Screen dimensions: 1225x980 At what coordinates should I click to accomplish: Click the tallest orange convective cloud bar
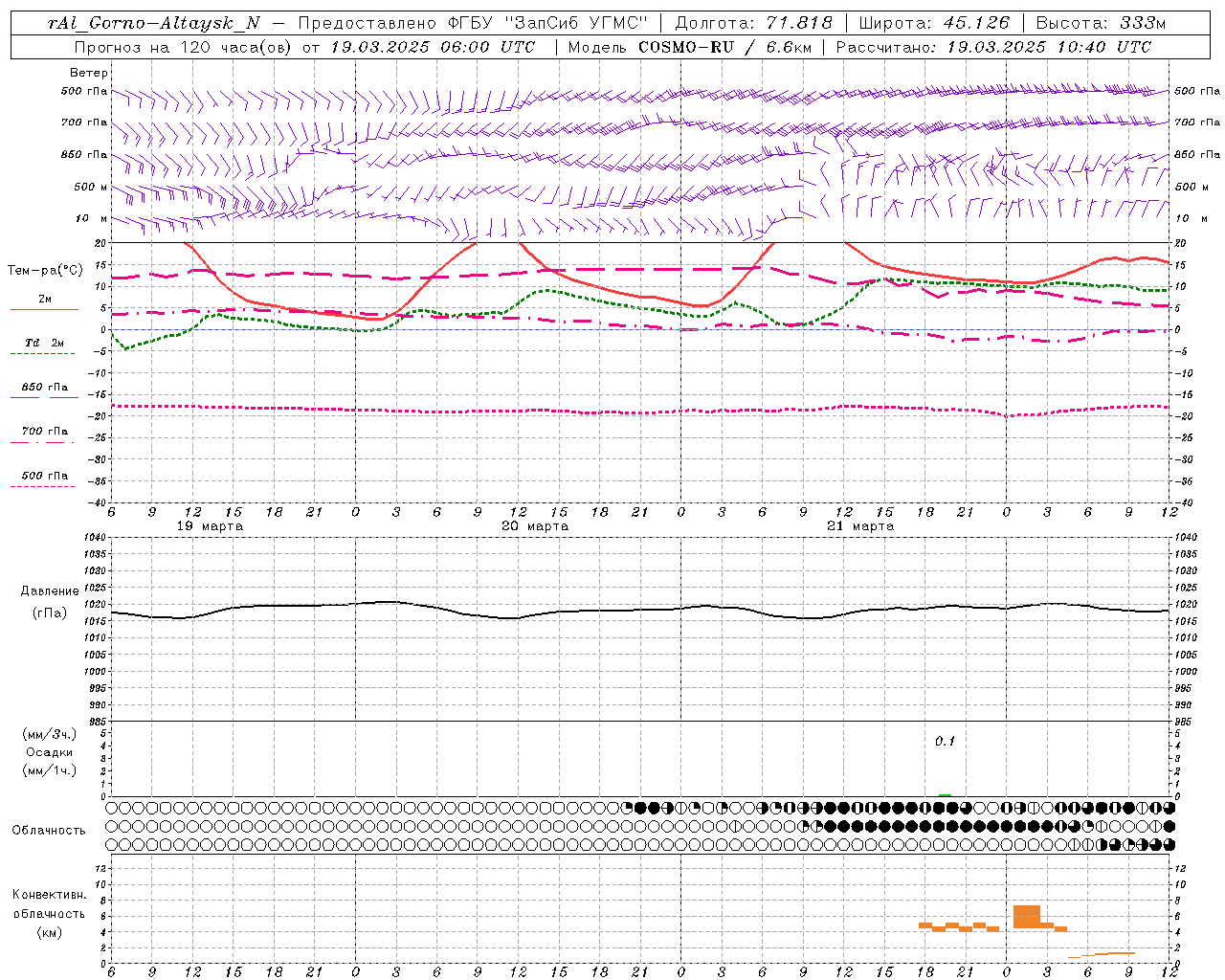pos(1027,917)
